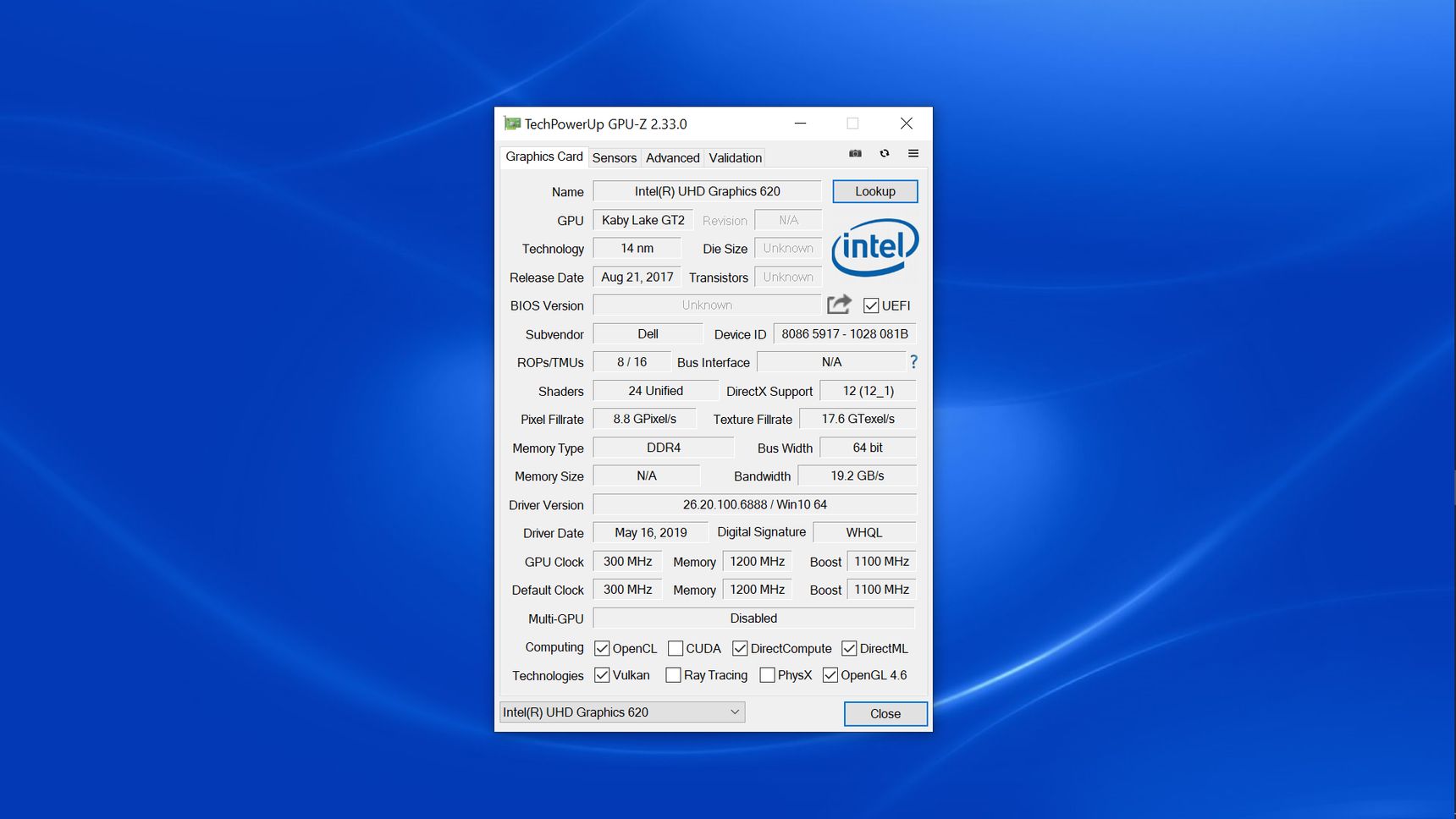Toggle the PhysX checkbox
The image size is (1456, 819).
coord(767,675)
